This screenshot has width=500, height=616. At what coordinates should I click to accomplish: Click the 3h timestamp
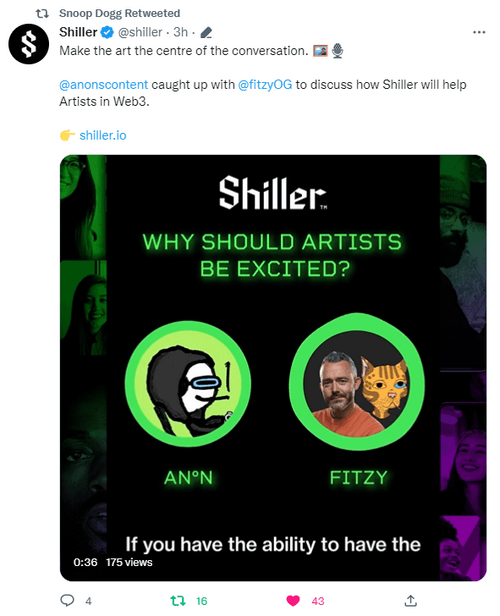click(x=181, y=32)
